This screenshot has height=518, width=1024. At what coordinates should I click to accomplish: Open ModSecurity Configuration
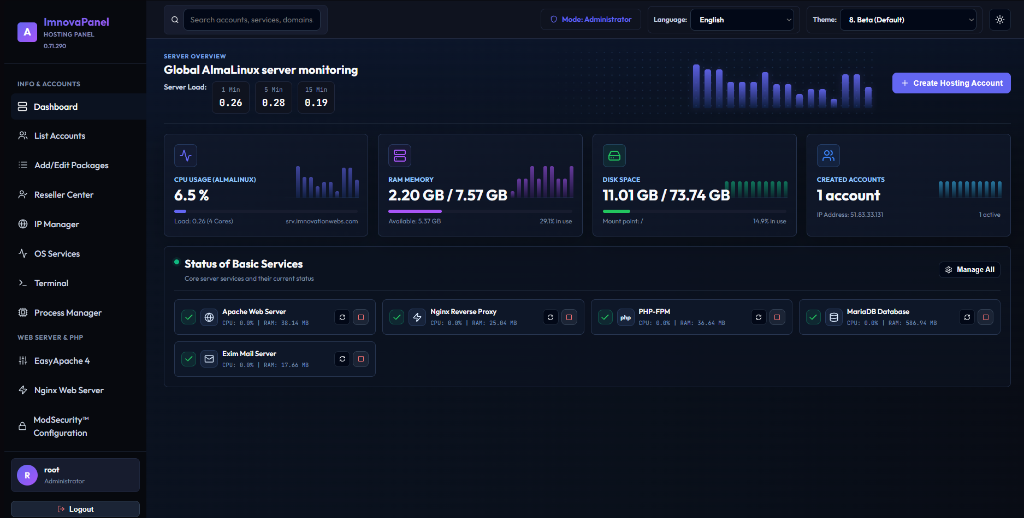click(78, 426)
